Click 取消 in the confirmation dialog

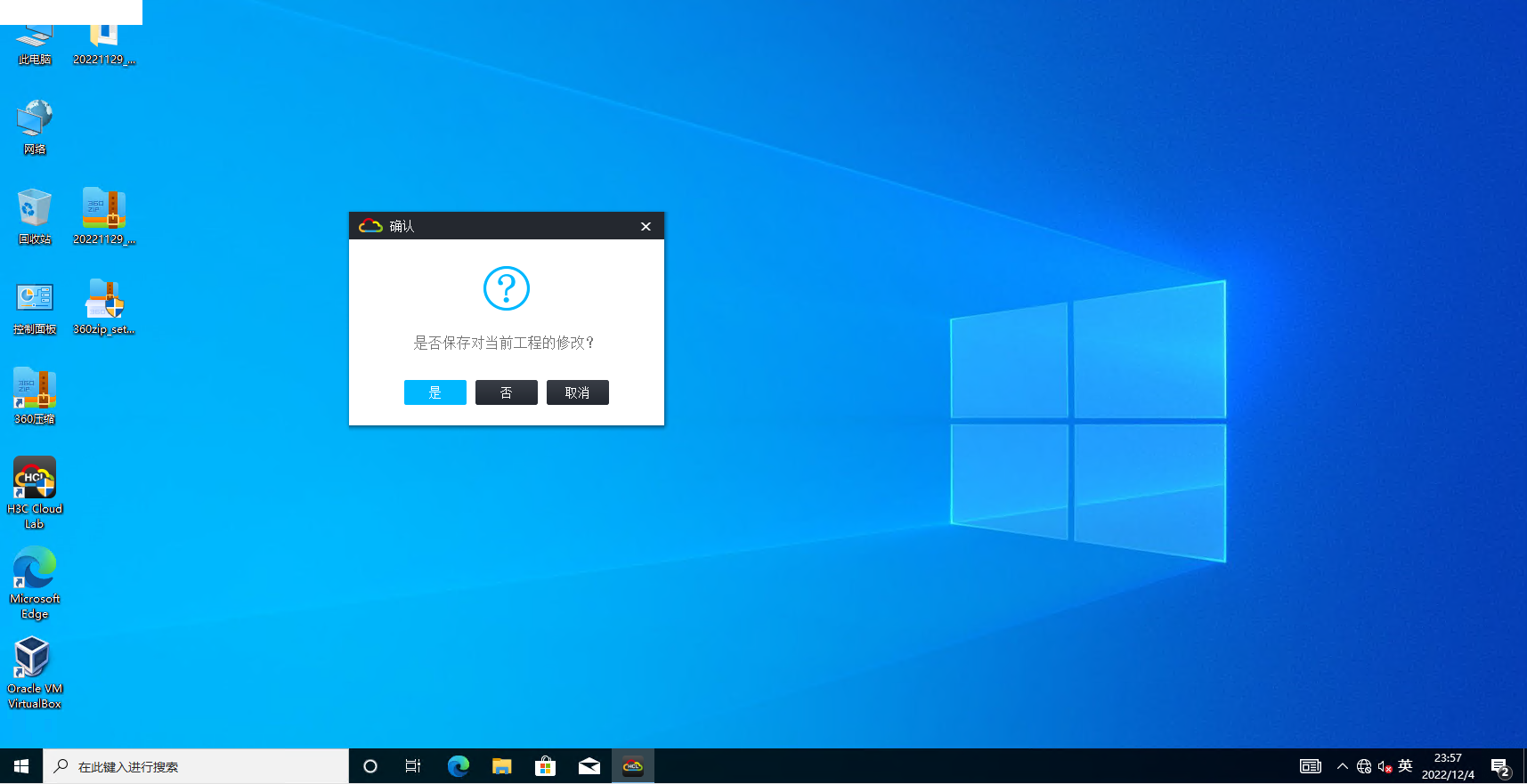tap(578, 392)
